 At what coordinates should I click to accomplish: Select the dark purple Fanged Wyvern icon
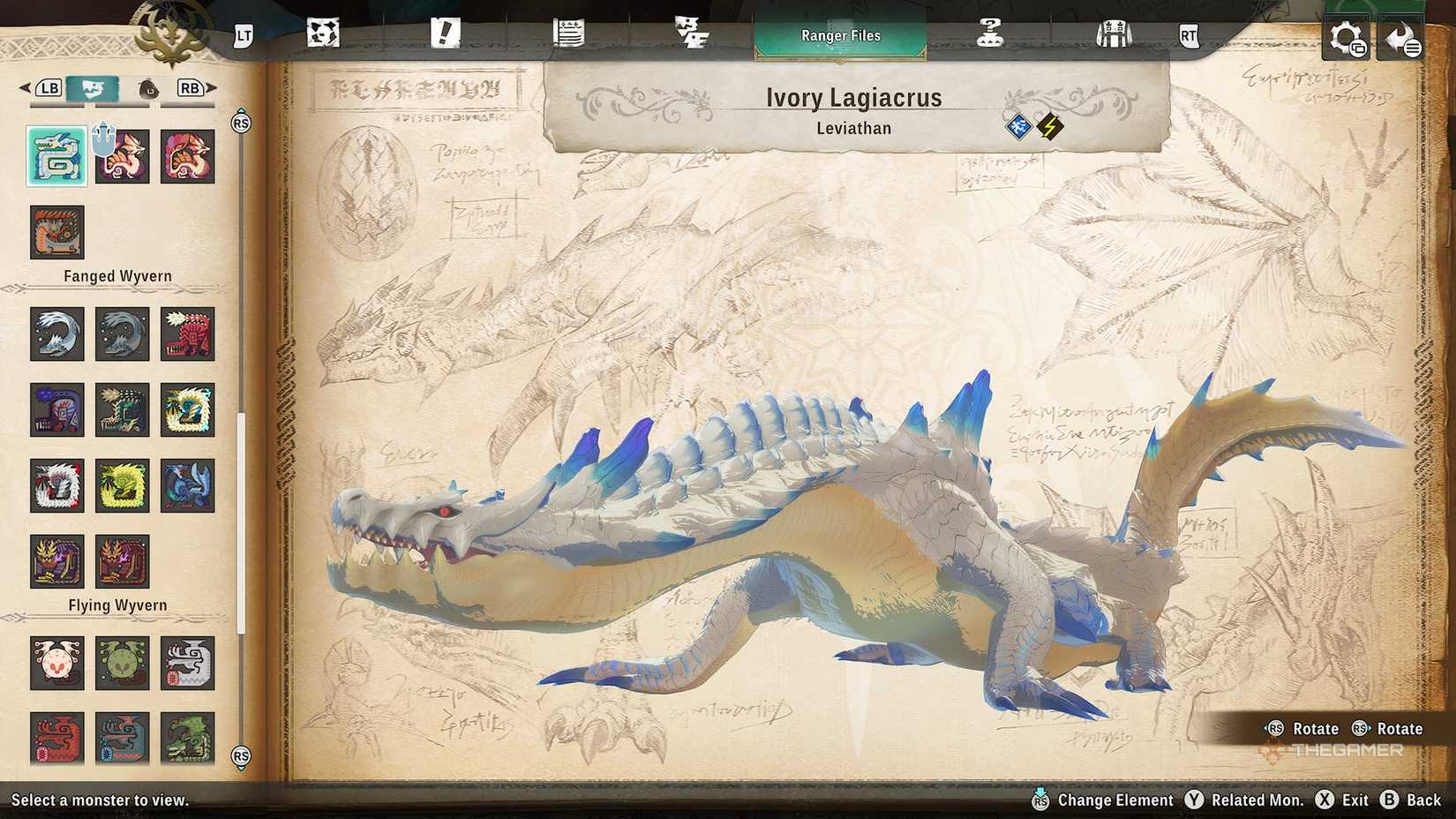point(57,409)
